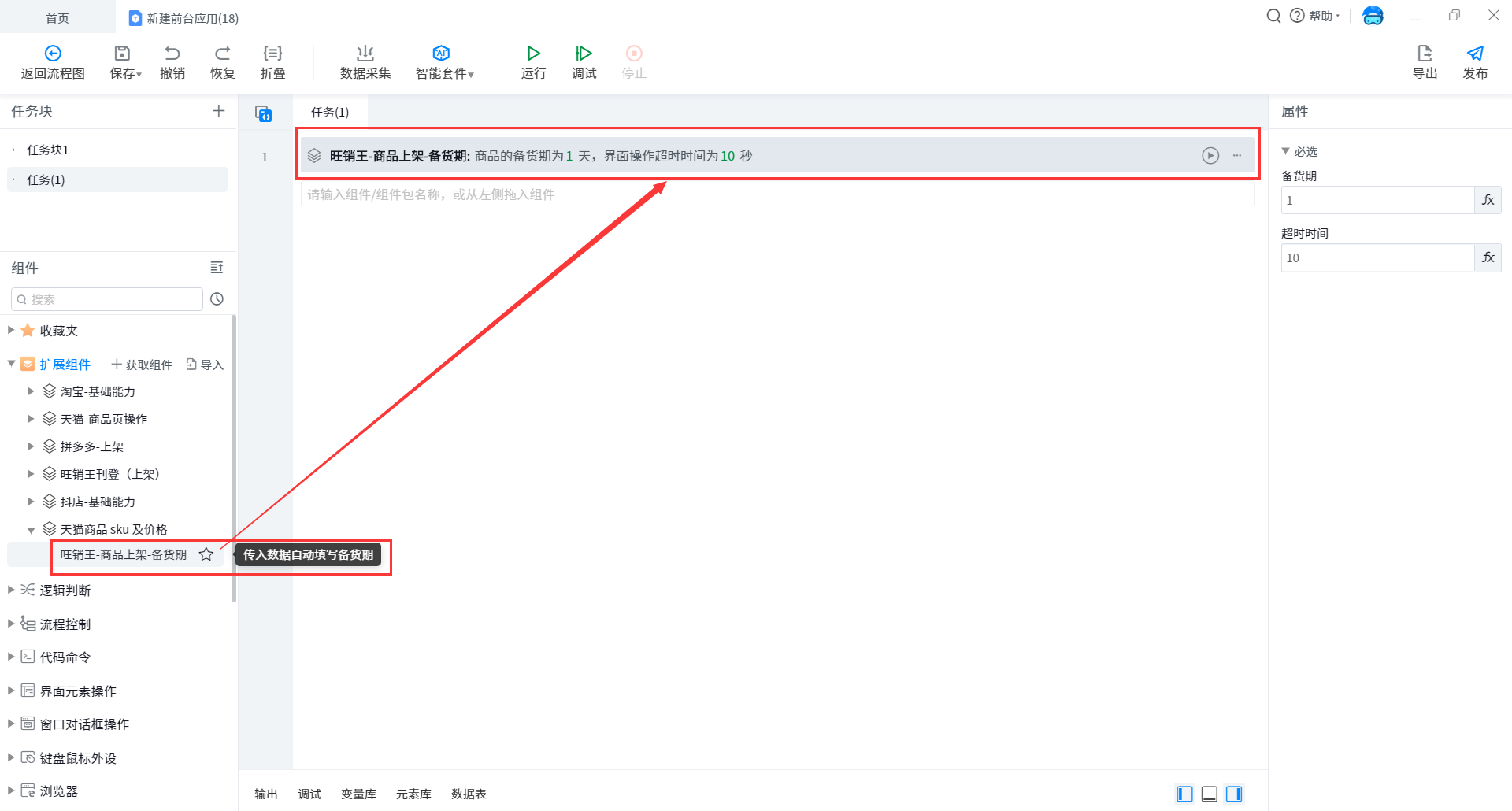Export using the 导出 icon

click(x=1425, y=54)
